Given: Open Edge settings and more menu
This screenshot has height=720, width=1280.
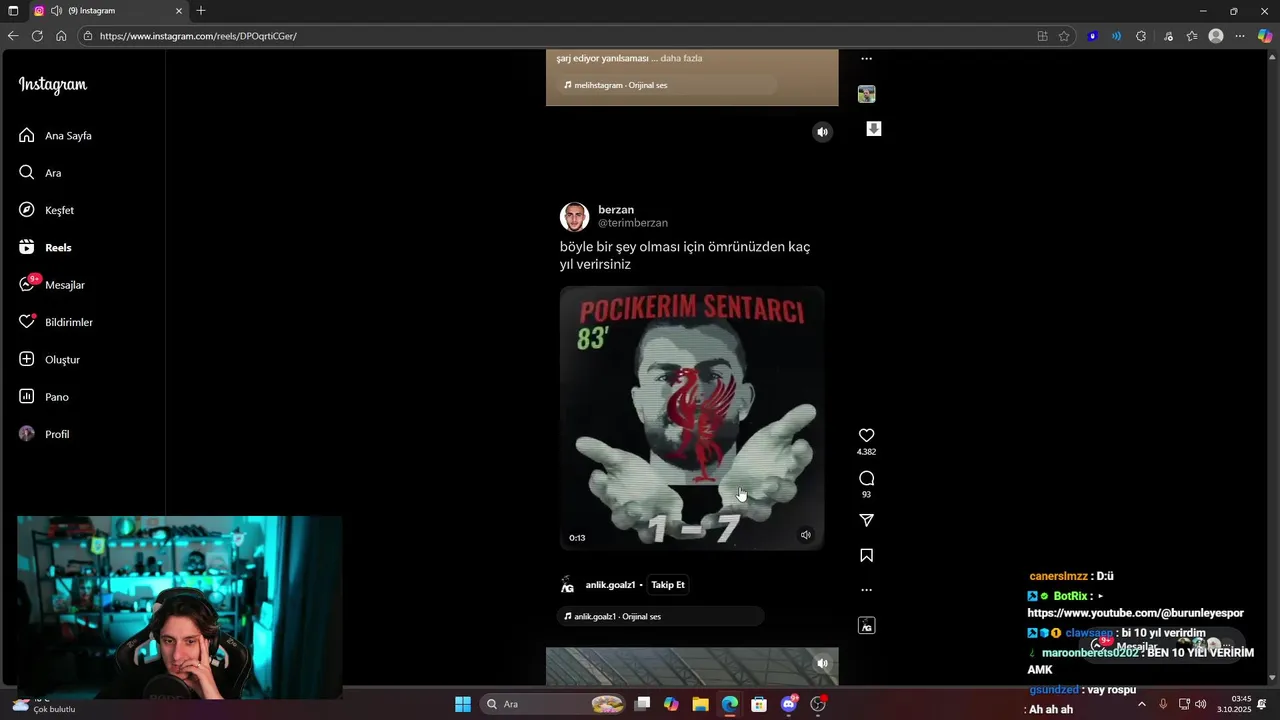Looking at the screenshot, I should click(1240, 36).
